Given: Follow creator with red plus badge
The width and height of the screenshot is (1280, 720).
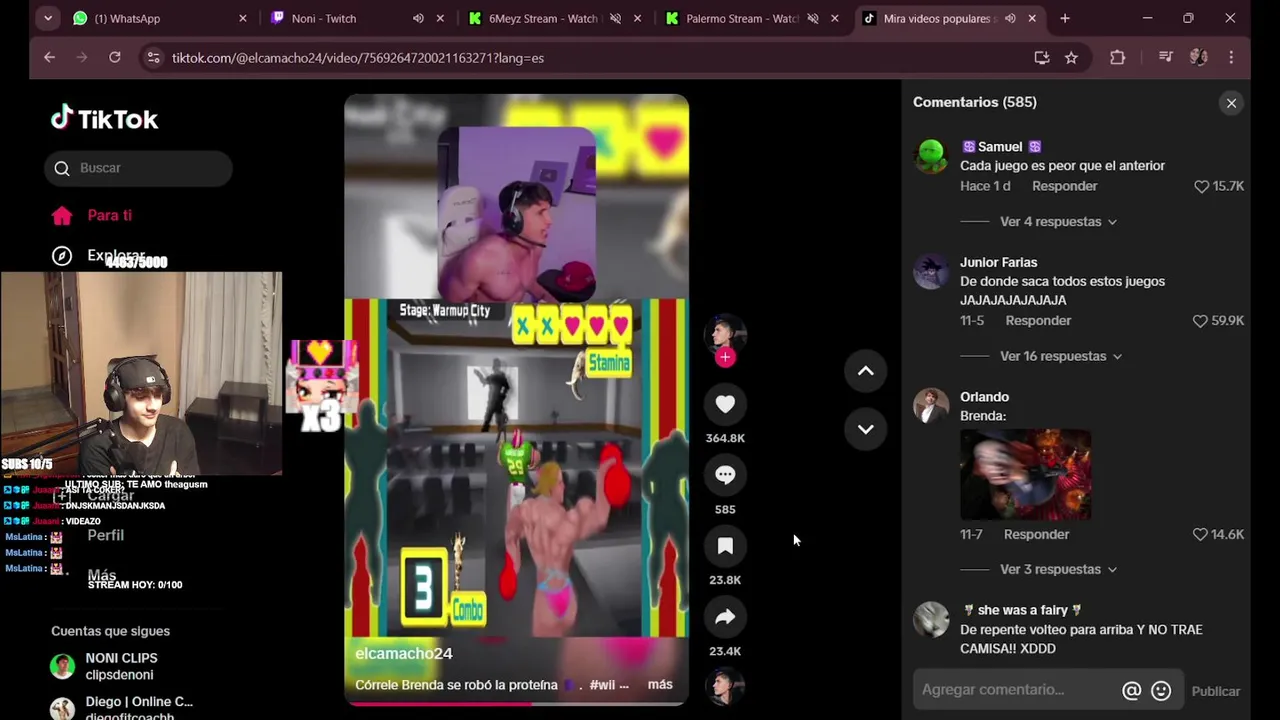Looking at the screenshot, I should tap(725, 357).
